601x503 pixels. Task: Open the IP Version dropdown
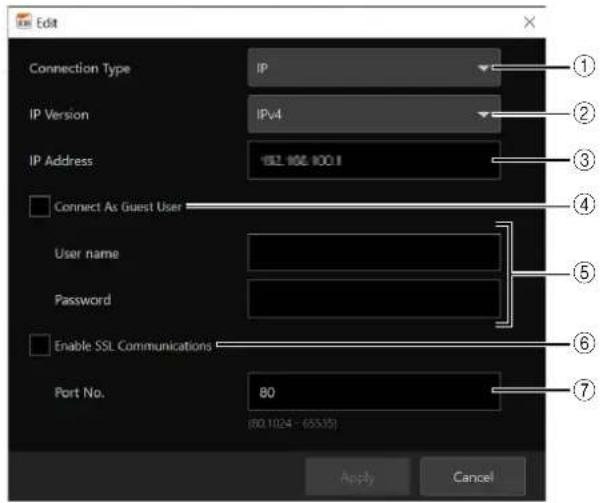(x=374, y=114)
